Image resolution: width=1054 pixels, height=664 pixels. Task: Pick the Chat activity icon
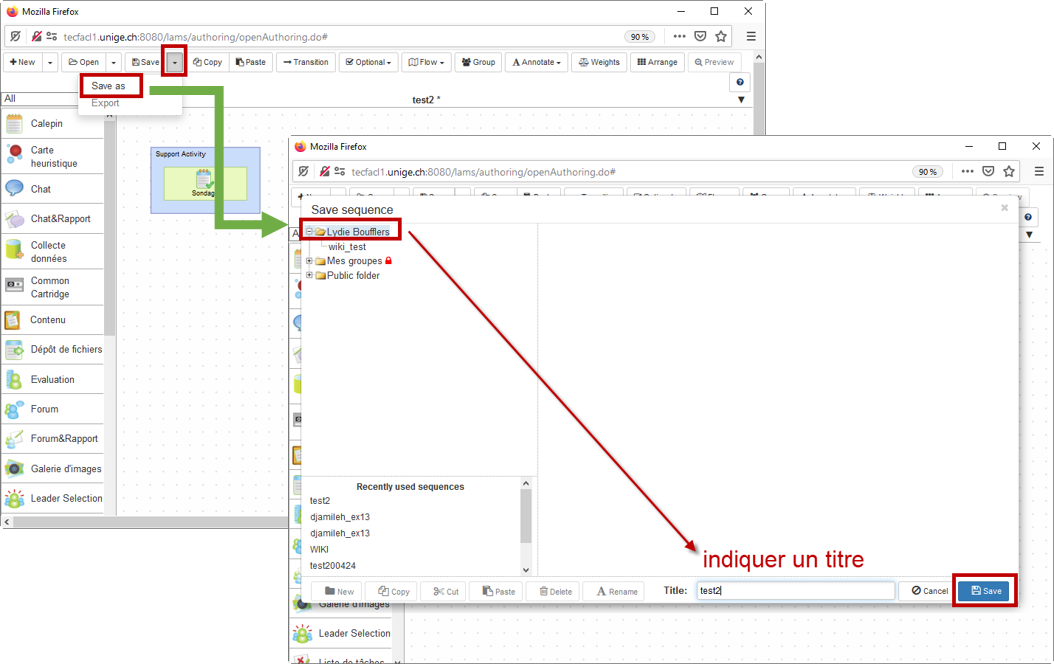14,188
